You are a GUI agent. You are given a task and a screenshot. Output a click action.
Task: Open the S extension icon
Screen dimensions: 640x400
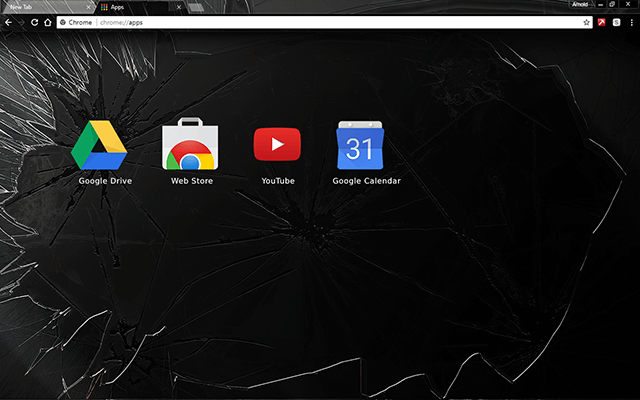617,22
